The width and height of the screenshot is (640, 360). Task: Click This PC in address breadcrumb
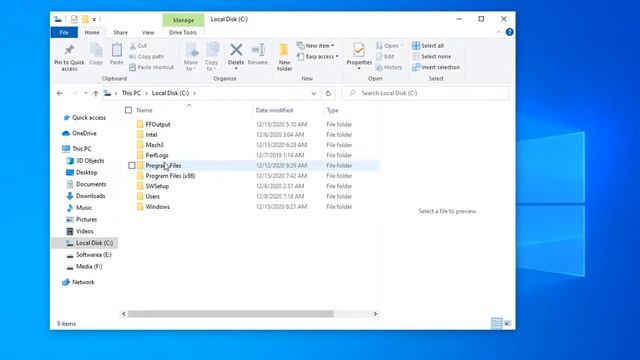pyautogui.click(x=131, y=93)
